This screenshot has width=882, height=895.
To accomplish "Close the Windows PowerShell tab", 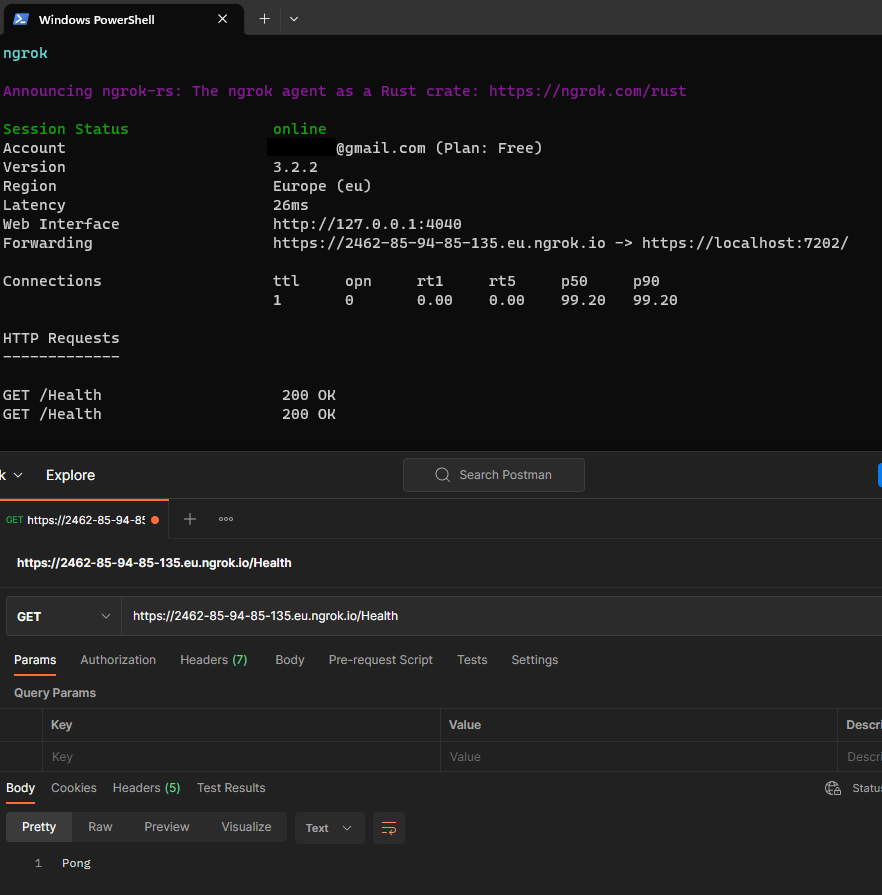I will point(223,19).
